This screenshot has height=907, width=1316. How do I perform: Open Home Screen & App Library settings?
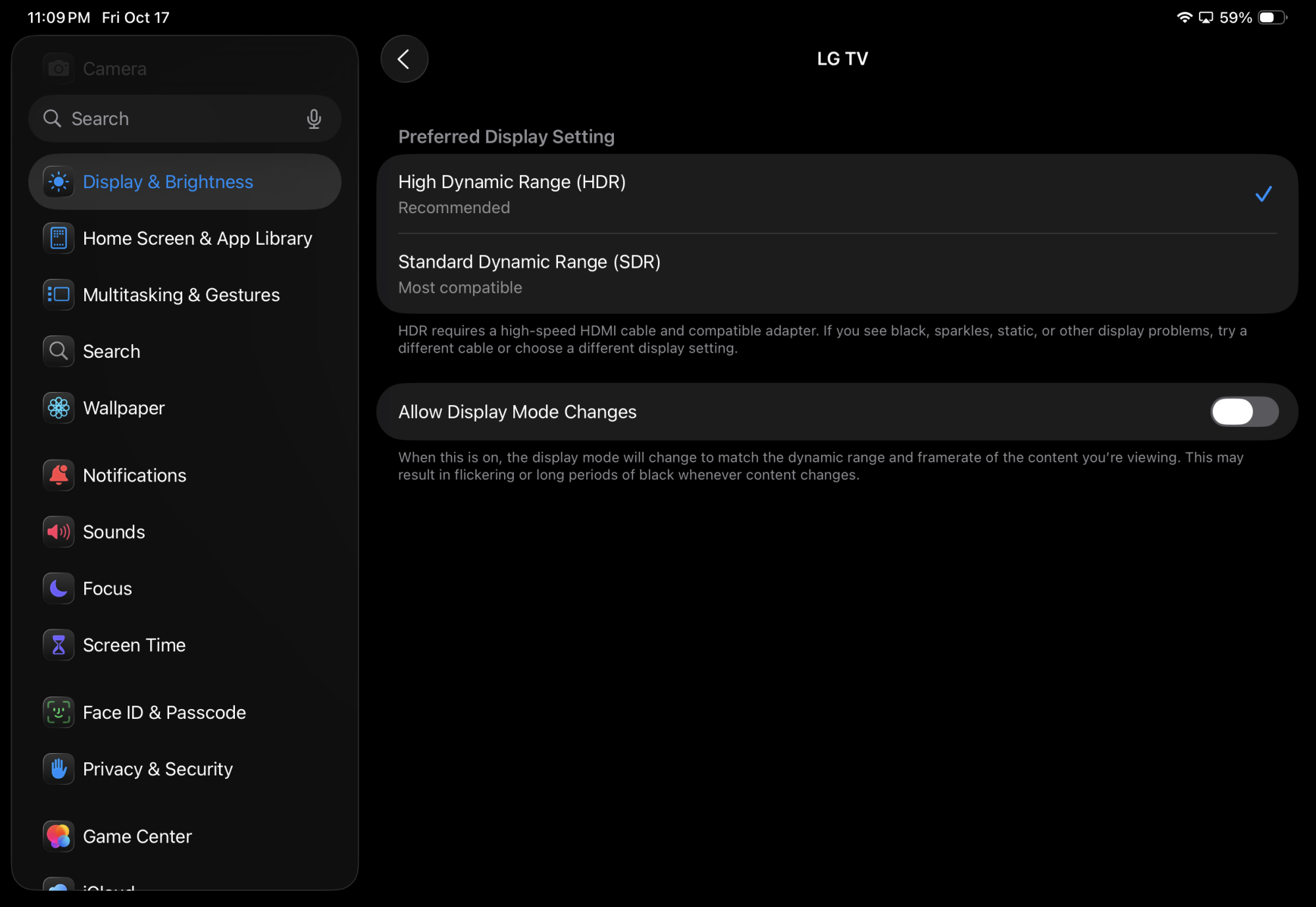click(x=197, y=238)
